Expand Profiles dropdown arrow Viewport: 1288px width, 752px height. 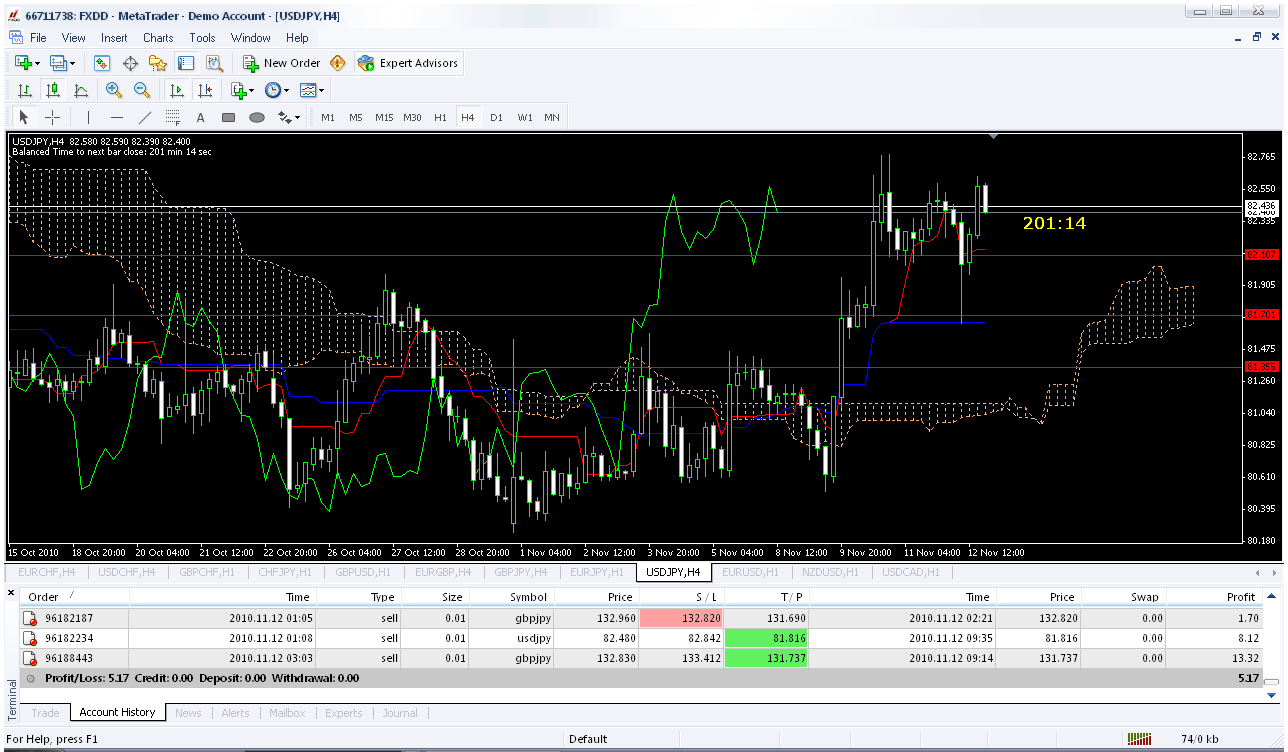click(74, 63)
